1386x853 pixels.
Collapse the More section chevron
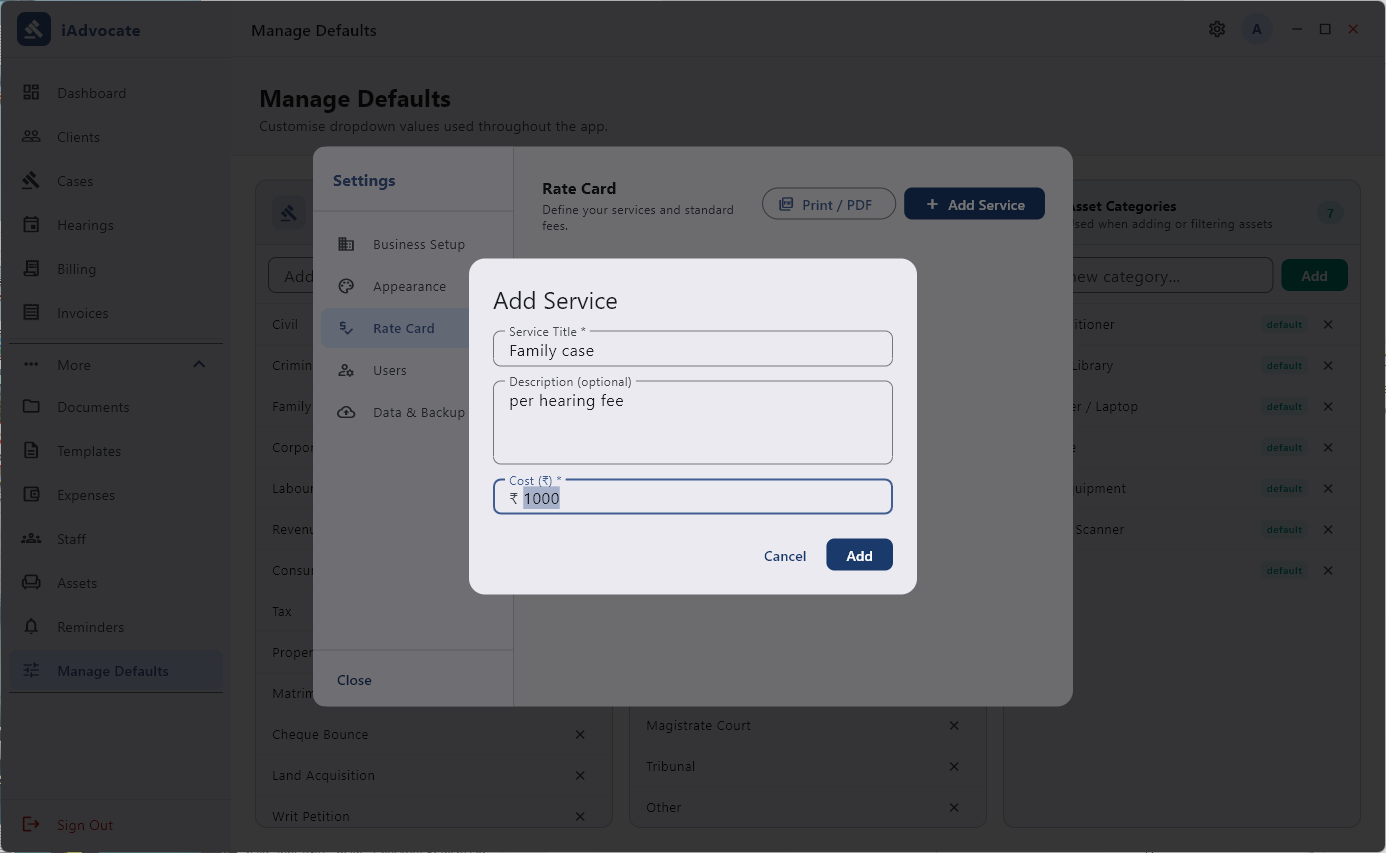199,364
